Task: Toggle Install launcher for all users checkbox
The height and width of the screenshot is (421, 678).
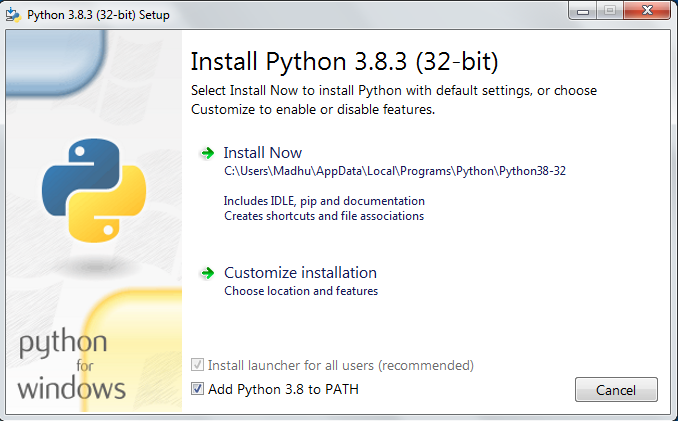Action: 197,365
